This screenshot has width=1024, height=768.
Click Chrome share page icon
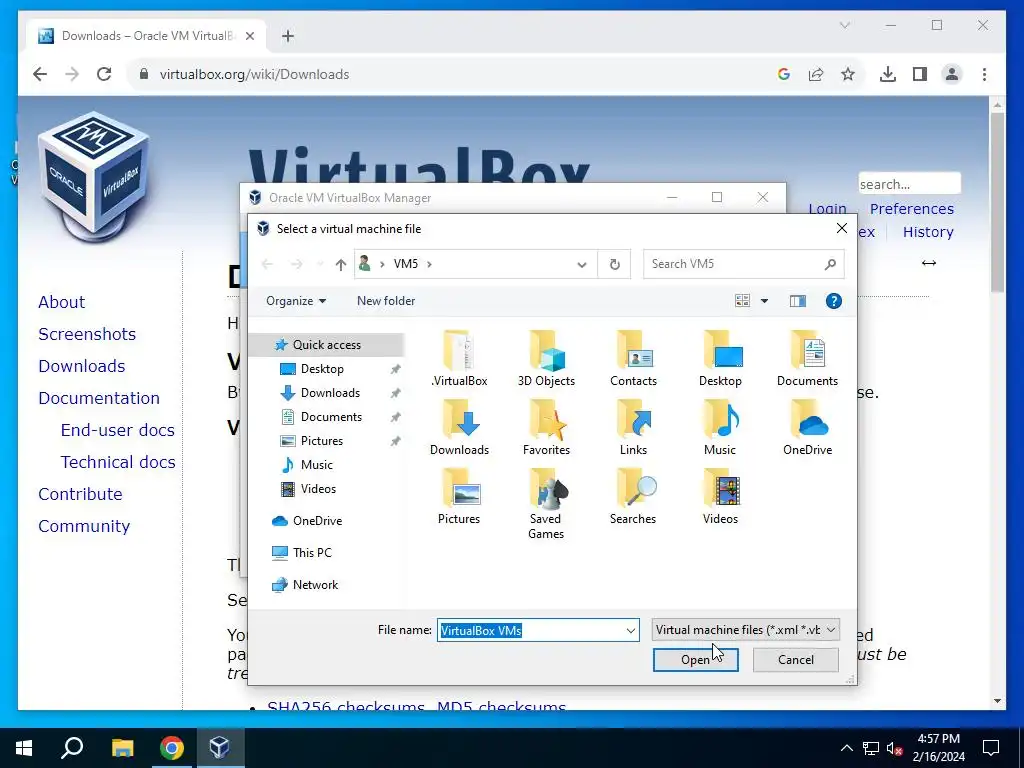click(x=816, y=74)
